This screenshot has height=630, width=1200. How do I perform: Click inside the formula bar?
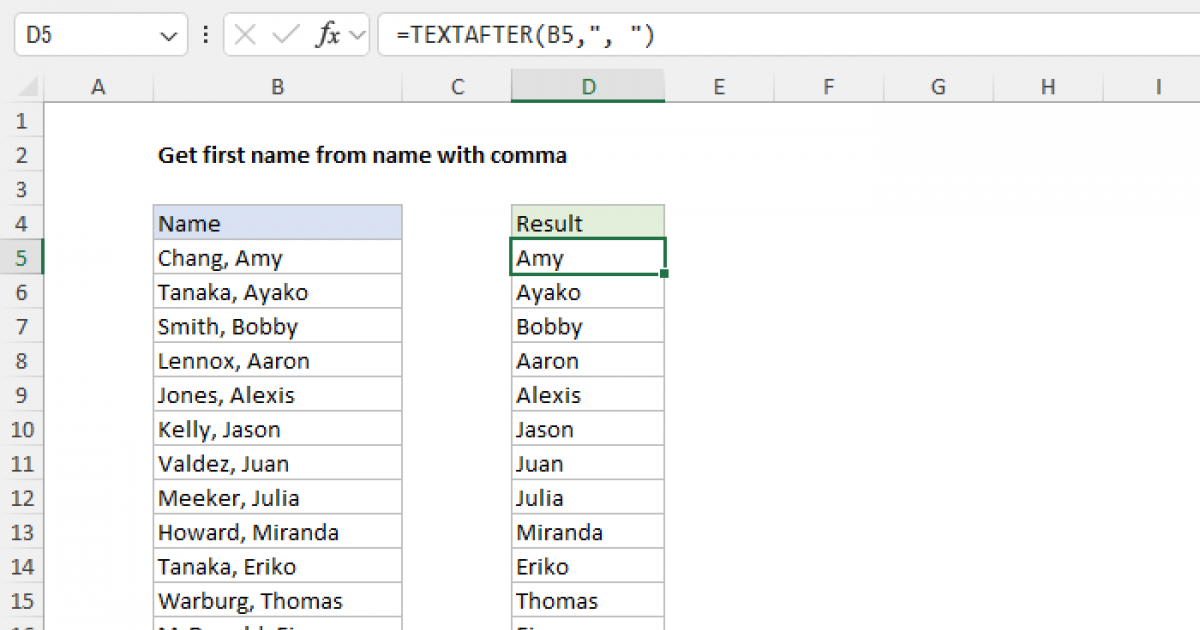tap(600, 34)
